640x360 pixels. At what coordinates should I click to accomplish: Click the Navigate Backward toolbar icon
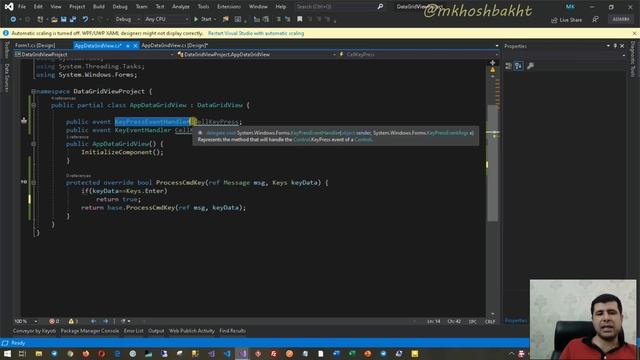(x=13, y=19)
